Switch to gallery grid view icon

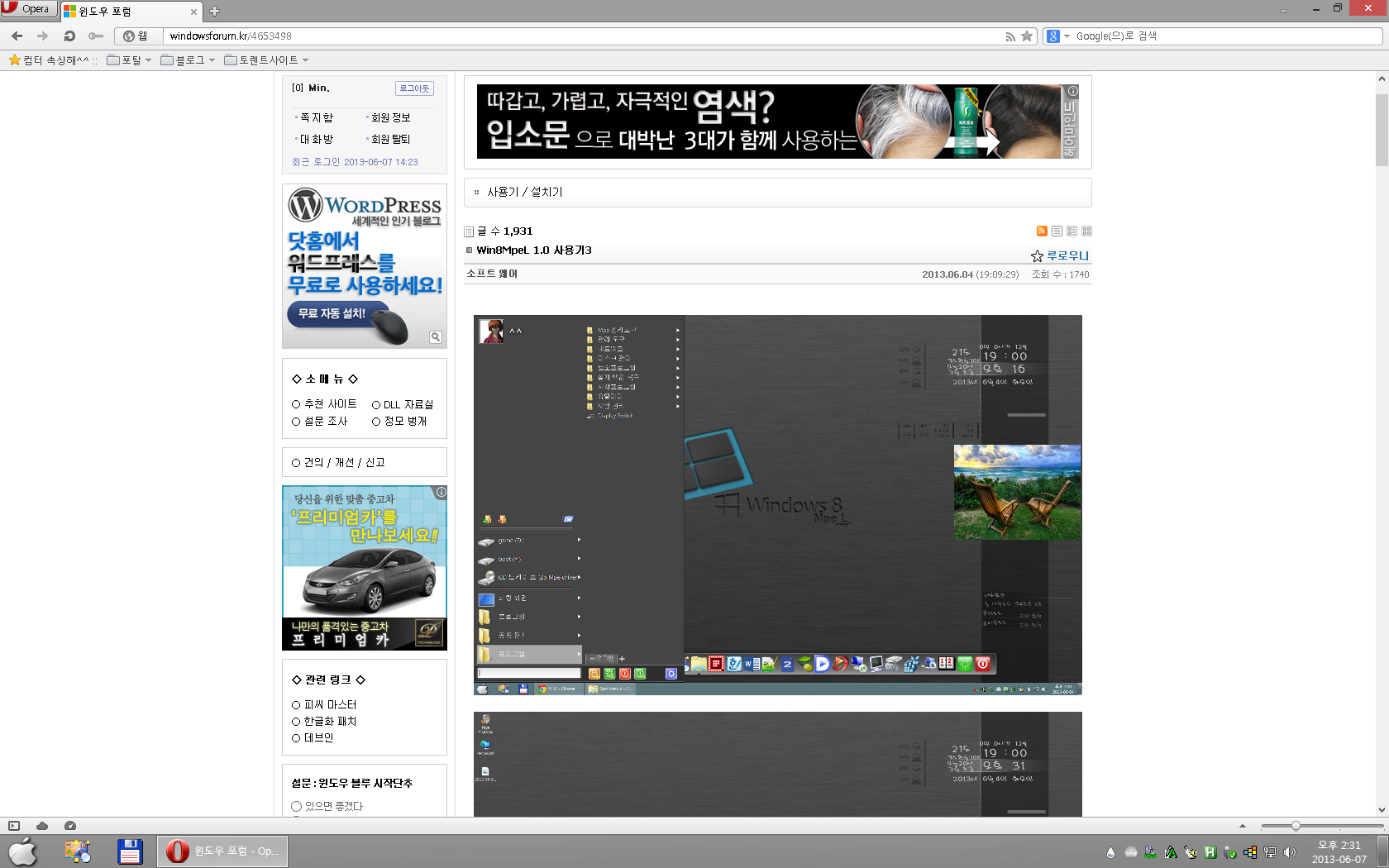coord(1086,231)
